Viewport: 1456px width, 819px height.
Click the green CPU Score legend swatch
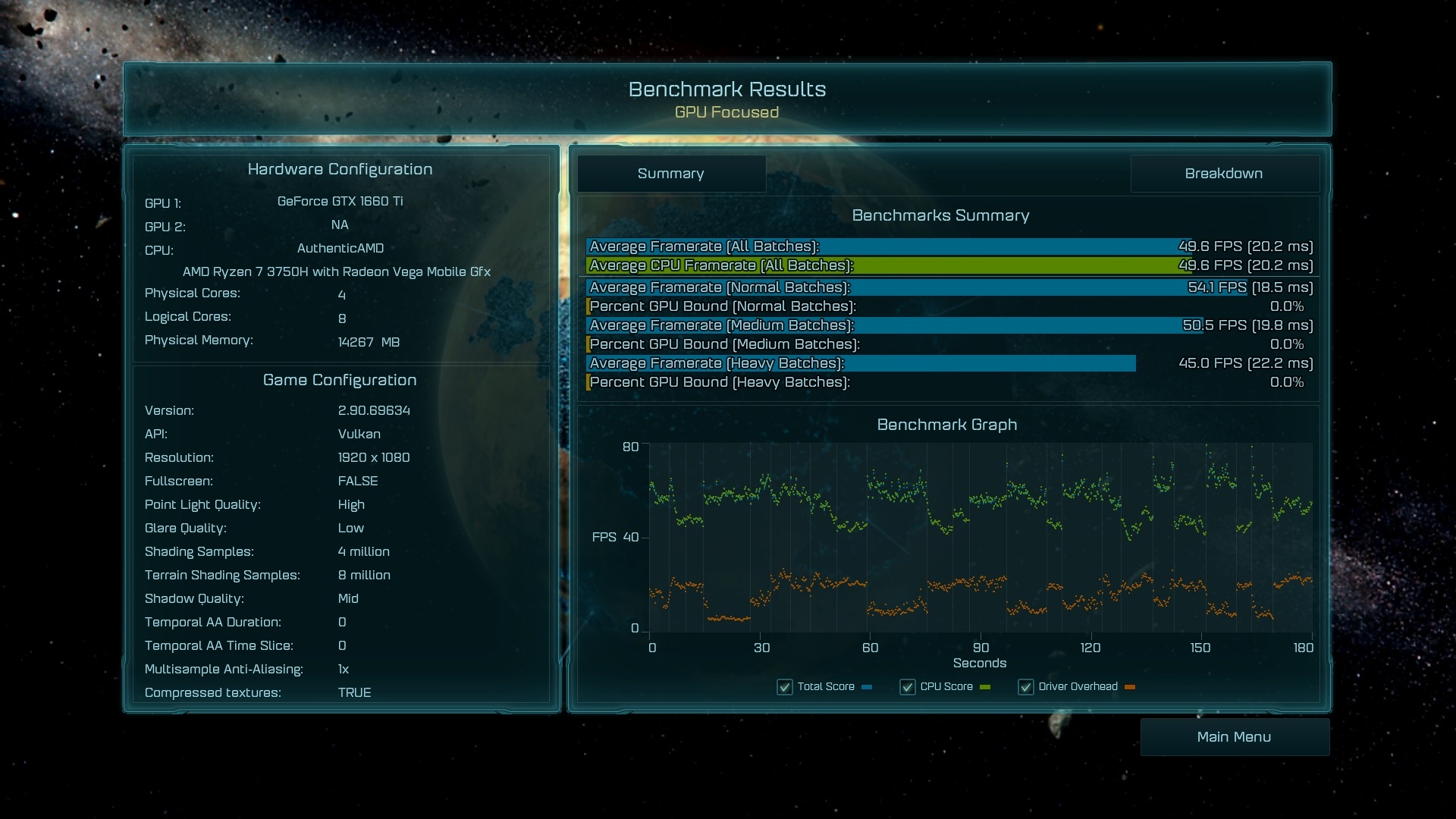click(985, 687)
